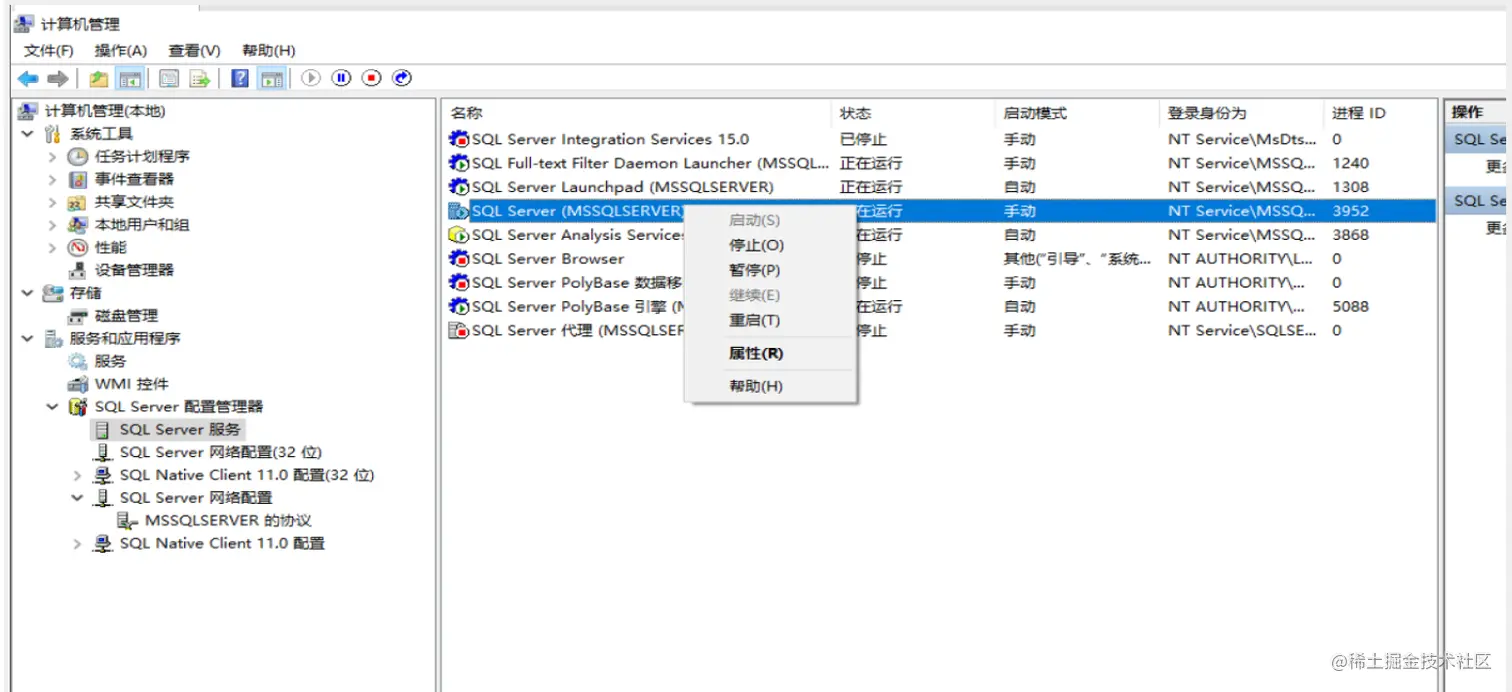Expand the 事件查看器 node
Screen dimensions: 1512x692
coord(52,180)
